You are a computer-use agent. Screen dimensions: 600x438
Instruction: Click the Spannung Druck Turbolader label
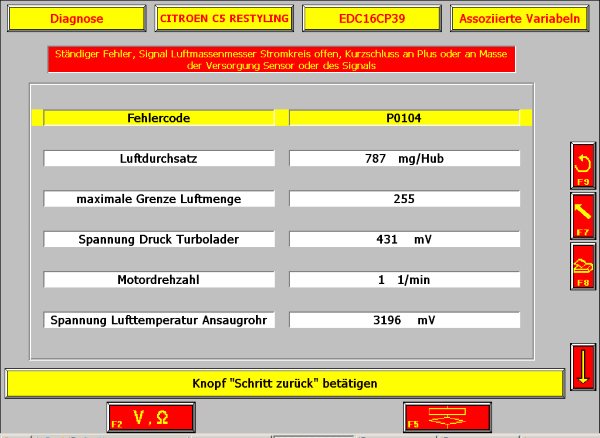pyautogui.click(x=159, y=239)
